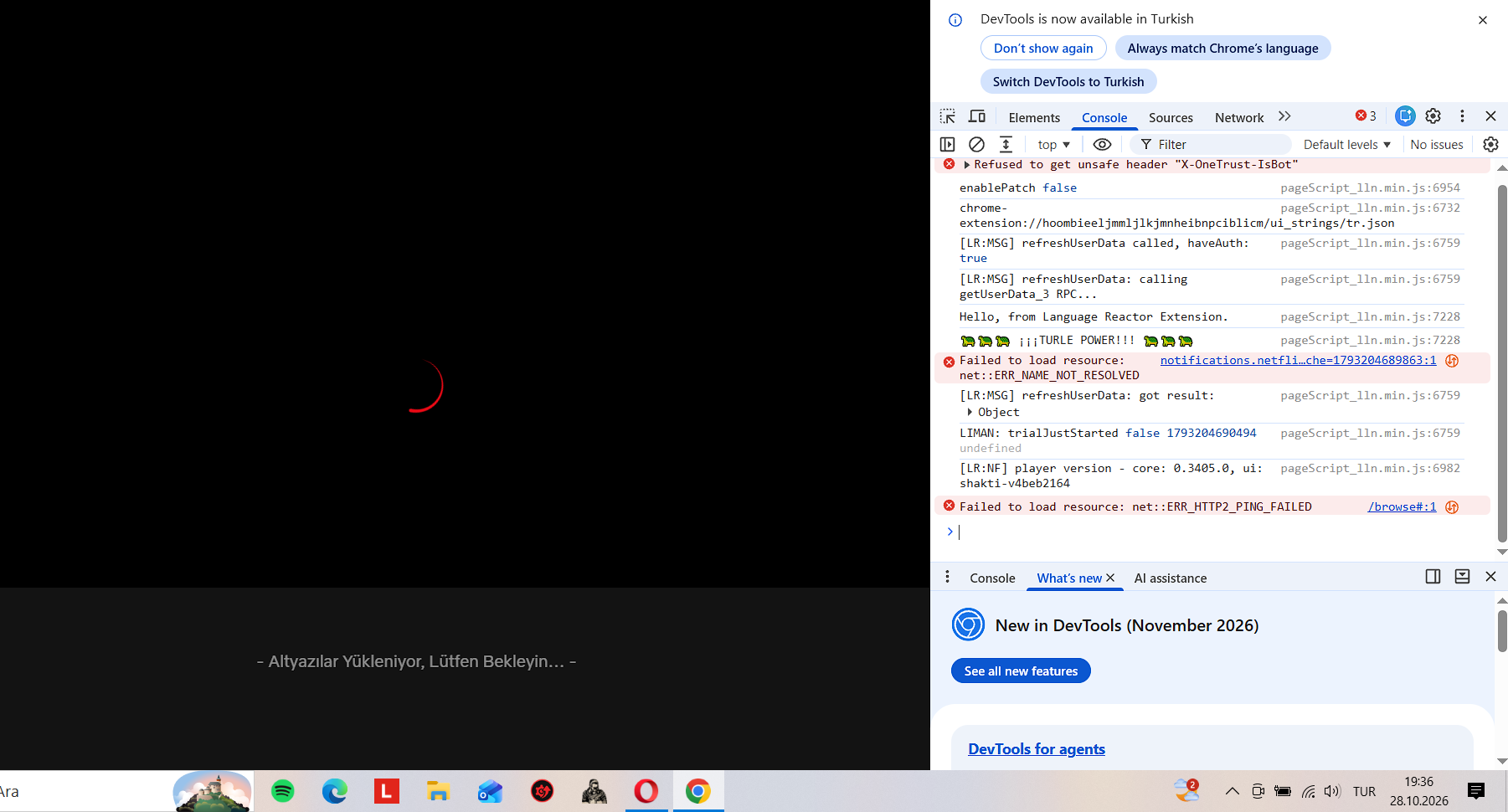Expand the Refused to get unsafe header error
1508x812 pixels.
[967, 165]
